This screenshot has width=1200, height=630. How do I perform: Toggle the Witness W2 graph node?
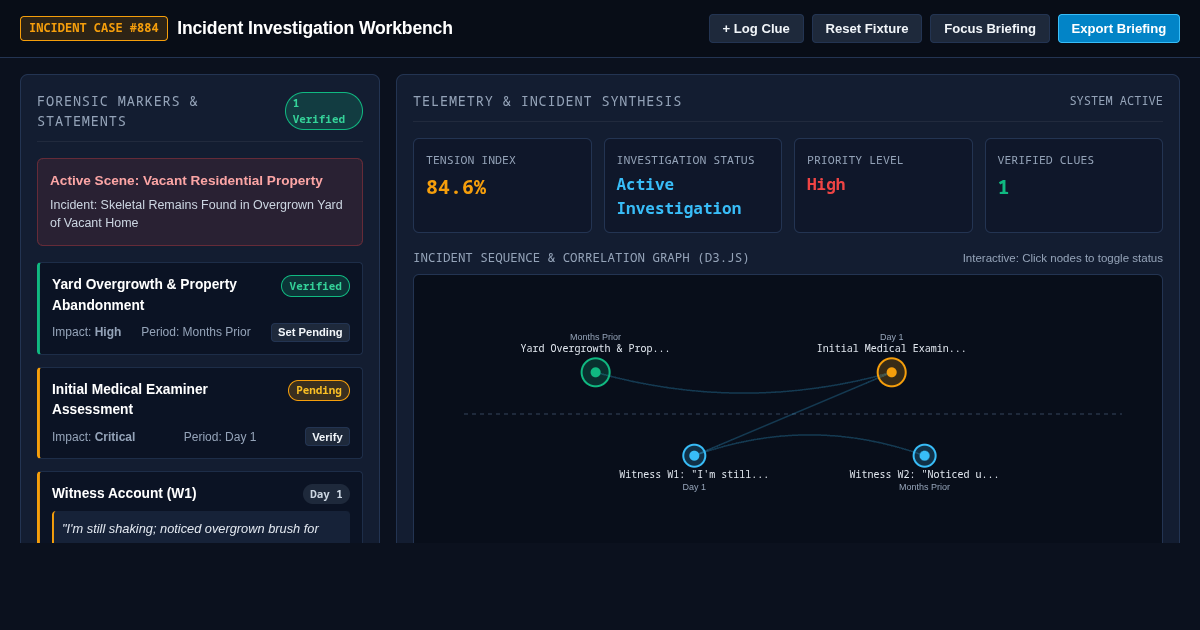coord(924,456)
